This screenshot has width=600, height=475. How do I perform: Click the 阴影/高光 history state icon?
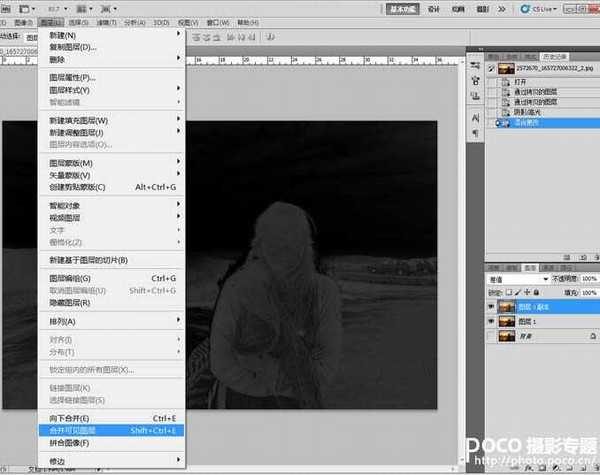pyautogui.click(x=504, y=113)
